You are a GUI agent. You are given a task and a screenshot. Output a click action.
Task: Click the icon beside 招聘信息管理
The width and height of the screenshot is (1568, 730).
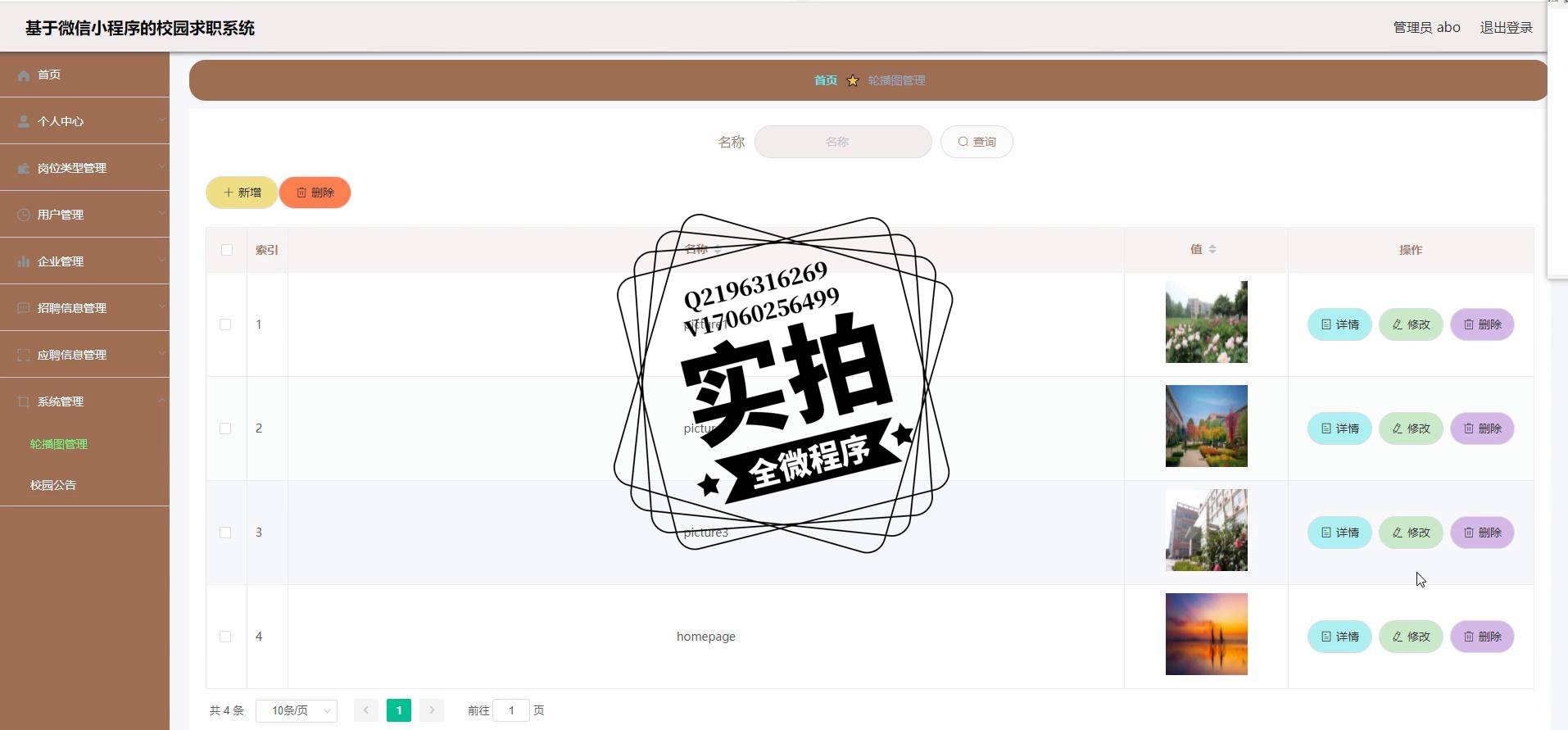(x=24, y=308)
